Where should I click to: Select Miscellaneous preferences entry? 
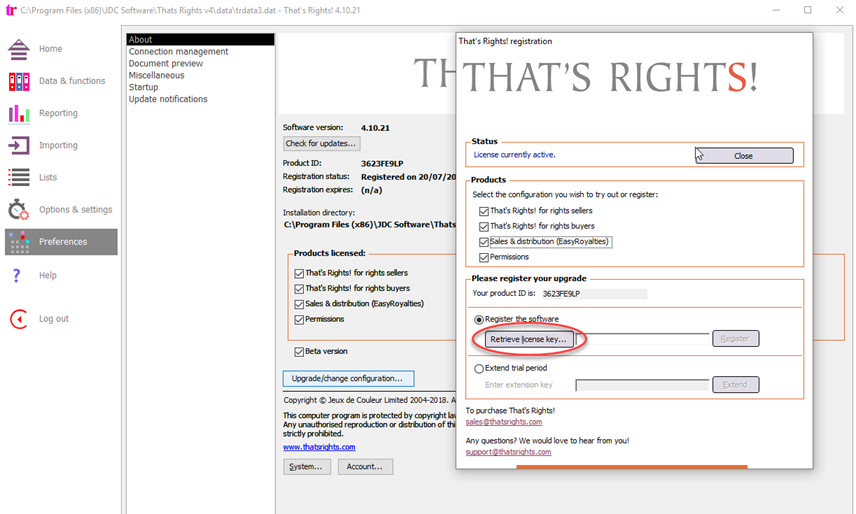(x=156, y=75)
